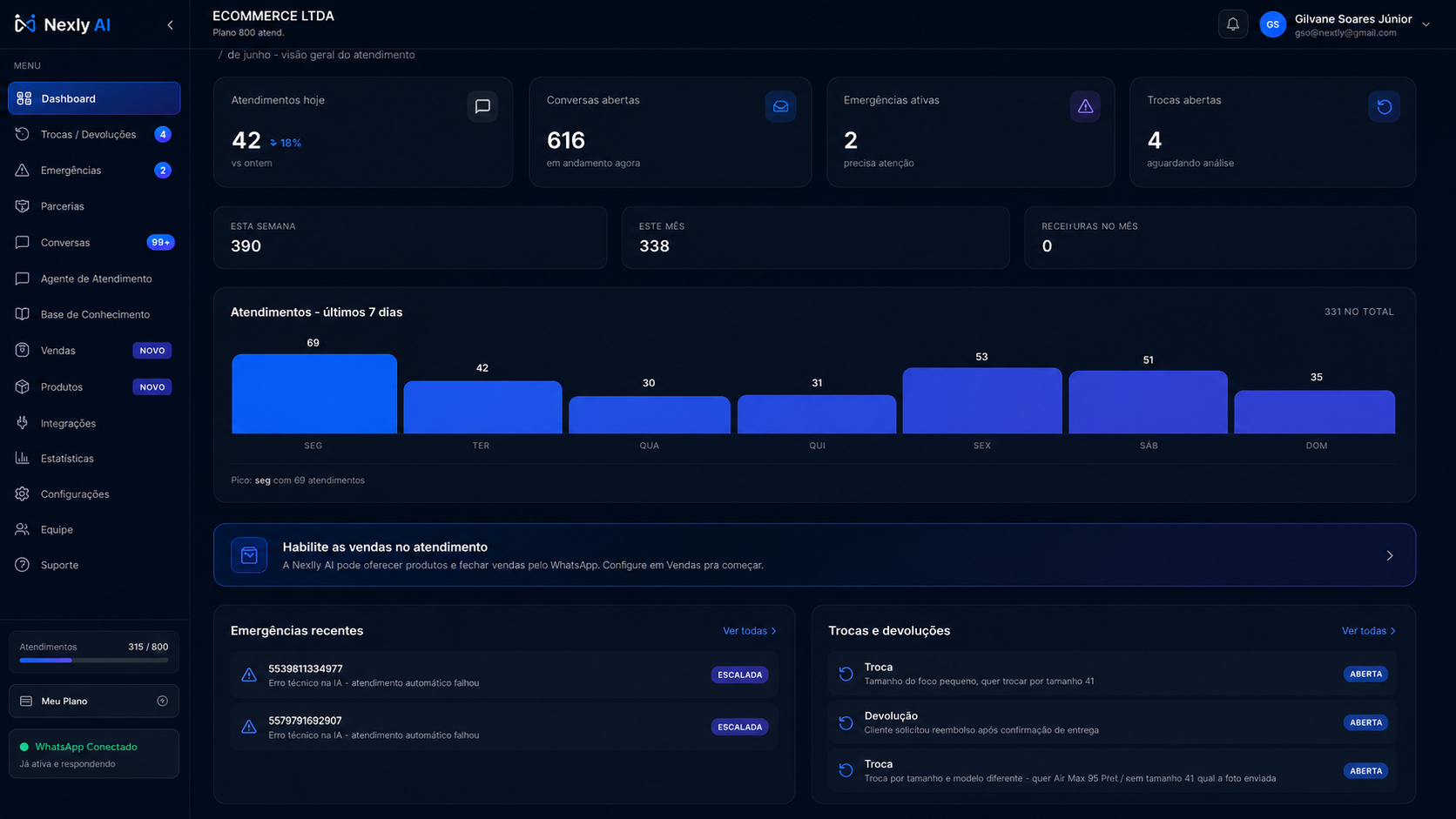This screenshot has width=1456, height=819.
Task: Click Ver todas in Trocas e devoluções
Action: click(x=1369, y=631)
